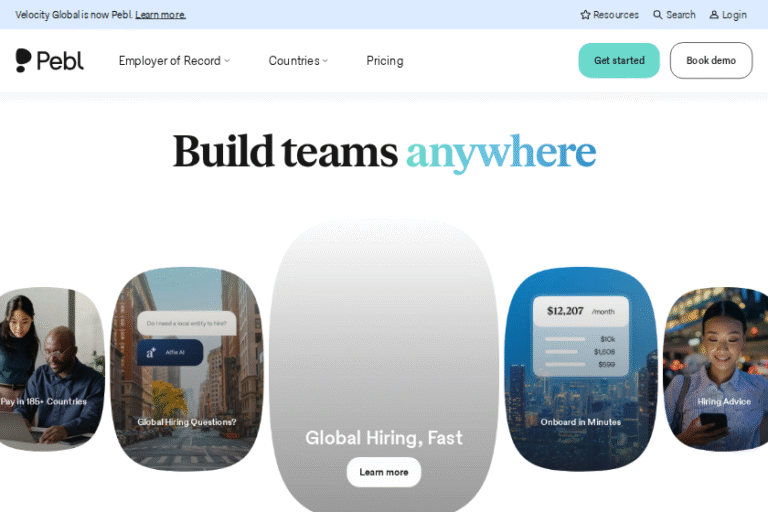The image size is (768, 512).
Task: Follow the Learn more banner link
Action: [x=161, y=15]
